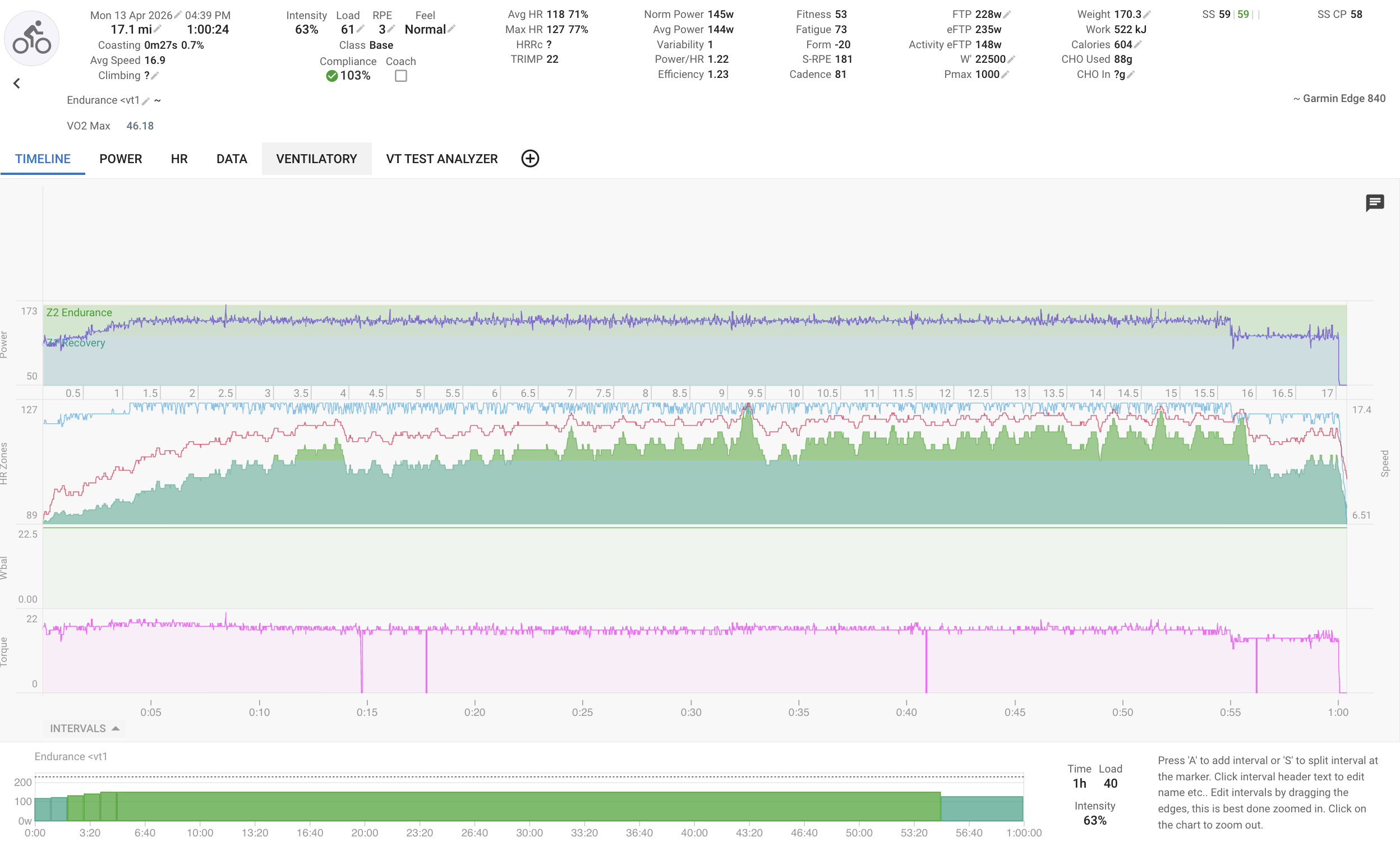Click the green Compliance check mark
This screenshot has height=851, width=1400.
pos(332,76)
